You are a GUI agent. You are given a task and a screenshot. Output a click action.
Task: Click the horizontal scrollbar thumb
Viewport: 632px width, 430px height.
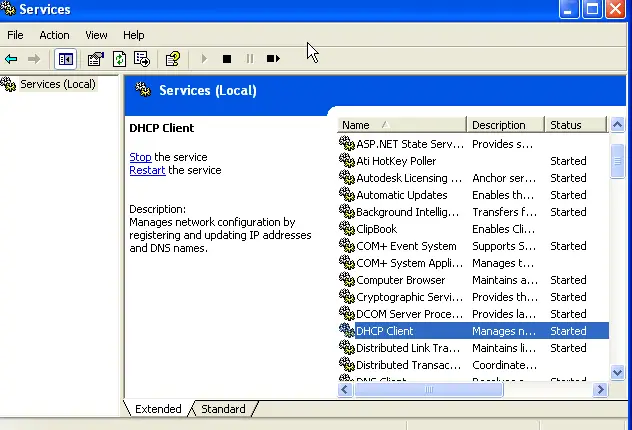428,389
